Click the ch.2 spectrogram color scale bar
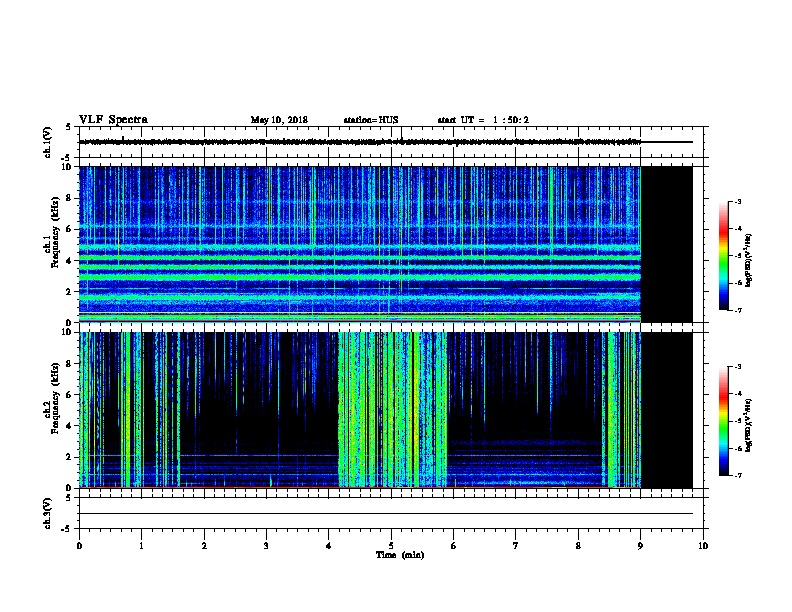The height and width of the screenshot is (612, 792). pyautogui.click(x=723, y=421)
